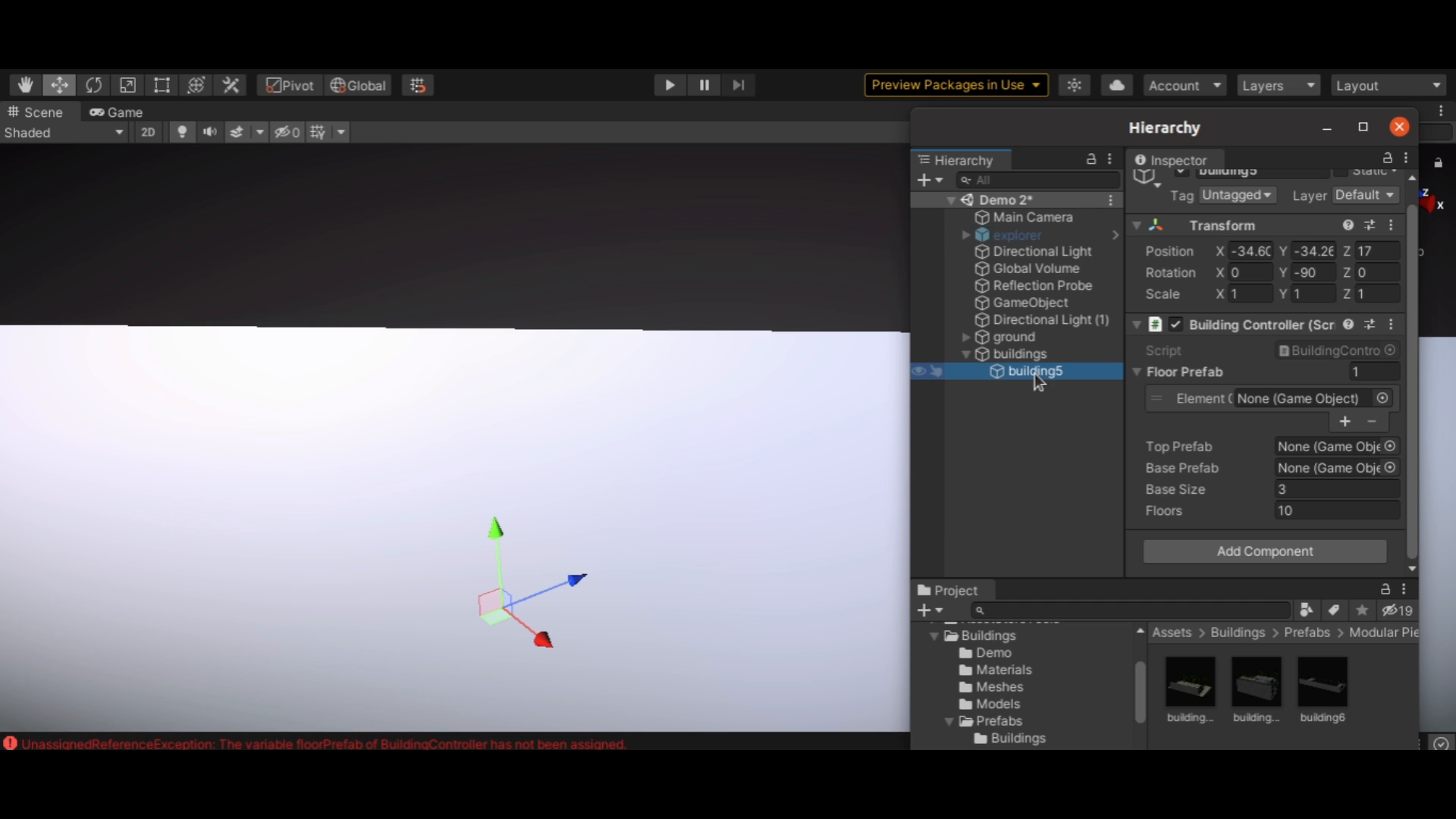Disable Building Controller checkbox

point(1176,325)
